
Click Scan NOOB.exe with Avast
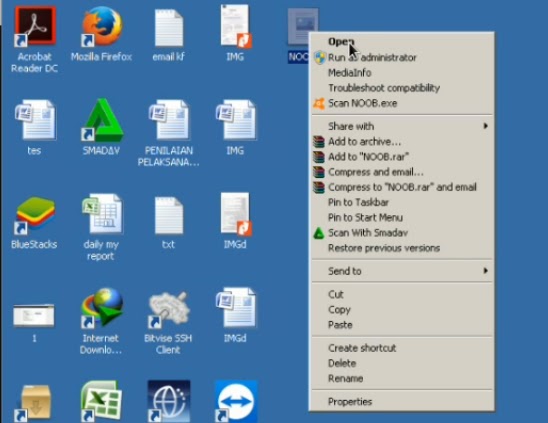(402, 103)
